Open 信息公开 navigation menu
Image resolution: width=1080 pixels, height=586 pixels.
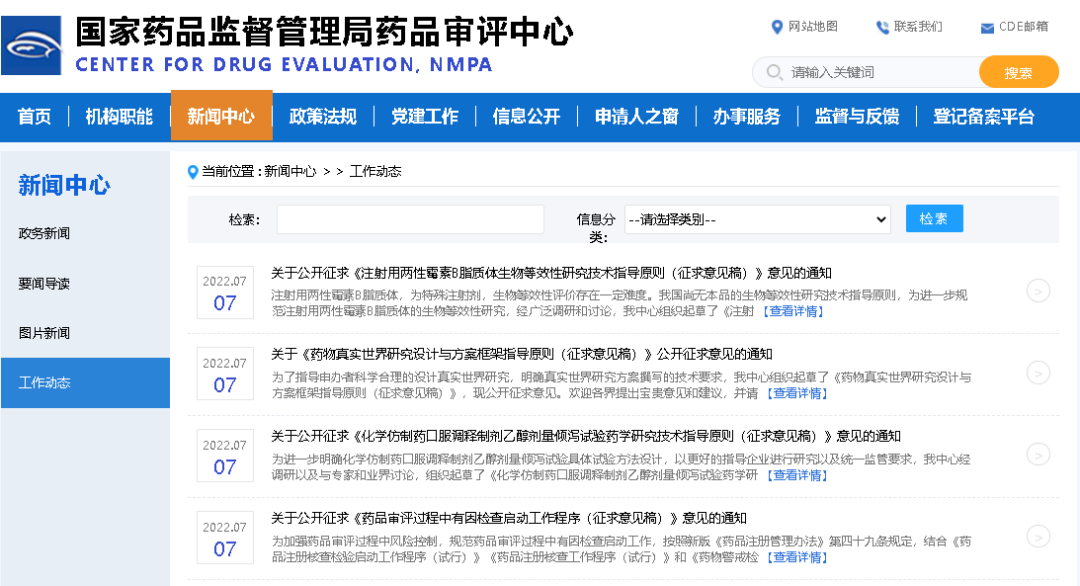tap(526, 117)
